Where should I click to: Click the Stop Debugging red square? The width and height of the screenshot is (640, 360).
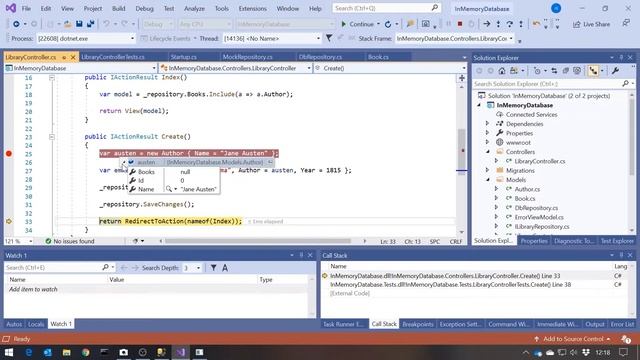(460, 24)
